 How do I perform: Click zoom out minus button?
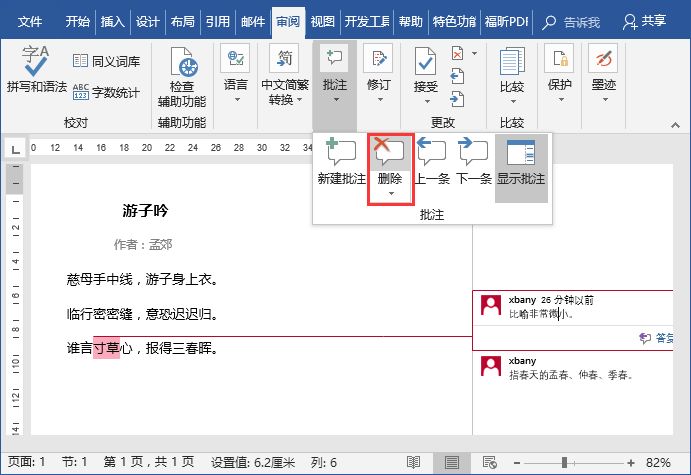[x=516, y=463]
